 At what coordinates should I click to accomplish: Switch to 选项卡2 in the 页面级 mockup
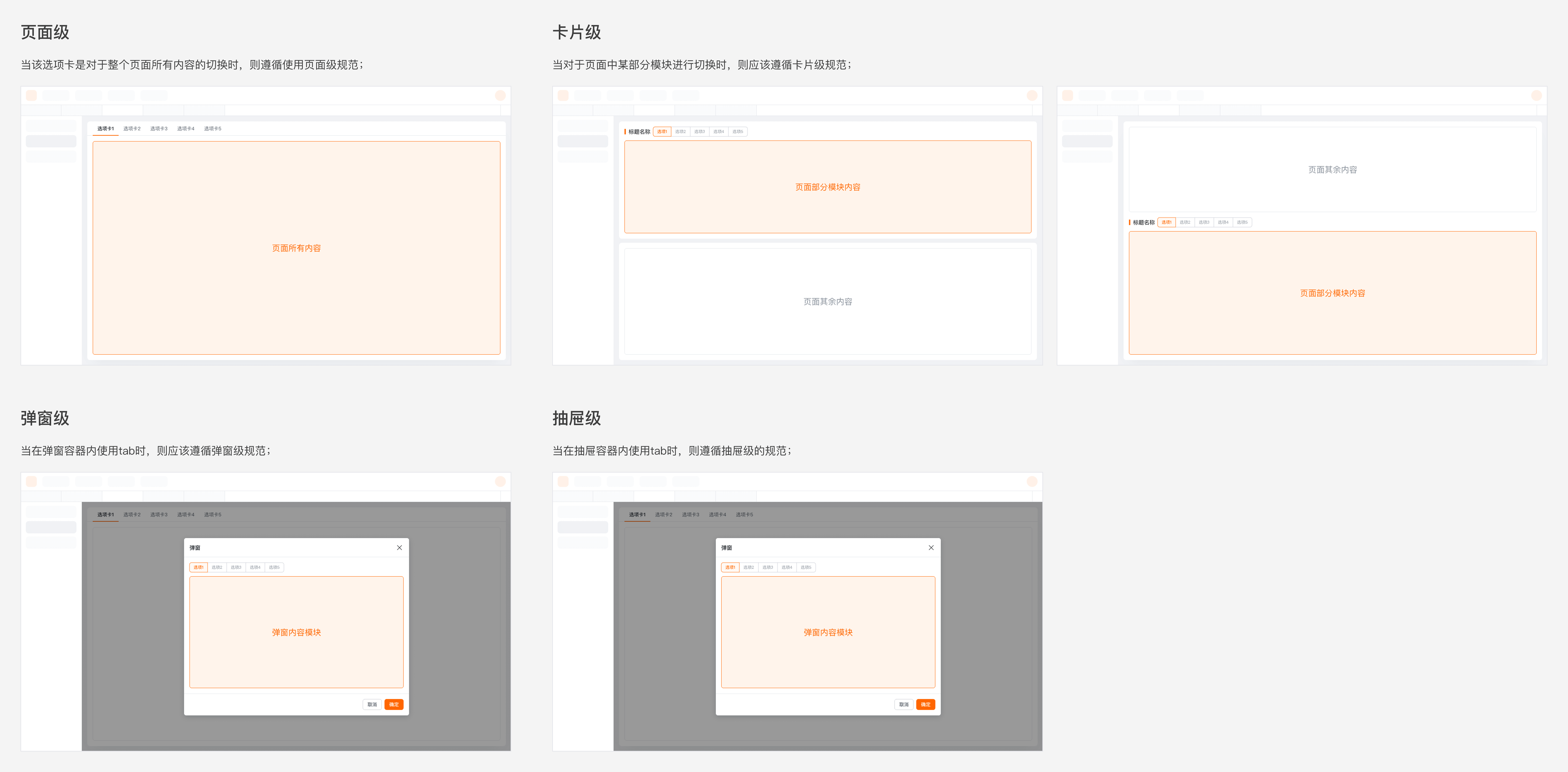(132, 128)
